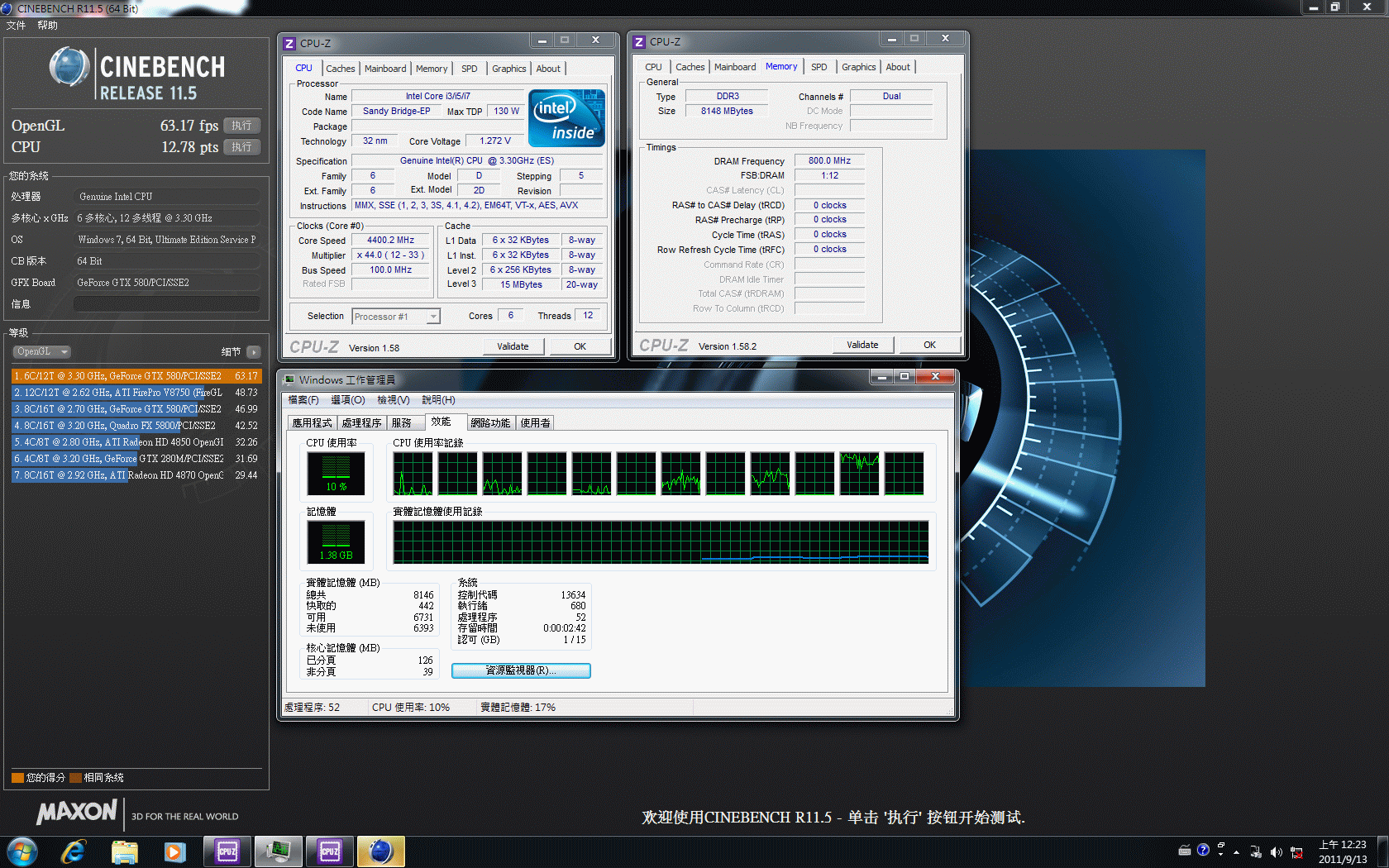Click the Cinebench title bar icon
The width and height of the screenshot is (1389, 868).
click(x=7, y=7)
